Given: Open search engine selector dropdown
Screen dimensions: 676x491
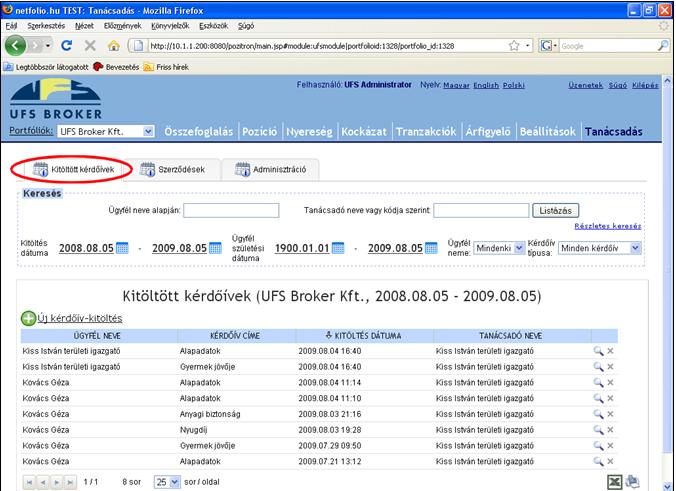Looking at the screenshot, I should coord(548,46).
